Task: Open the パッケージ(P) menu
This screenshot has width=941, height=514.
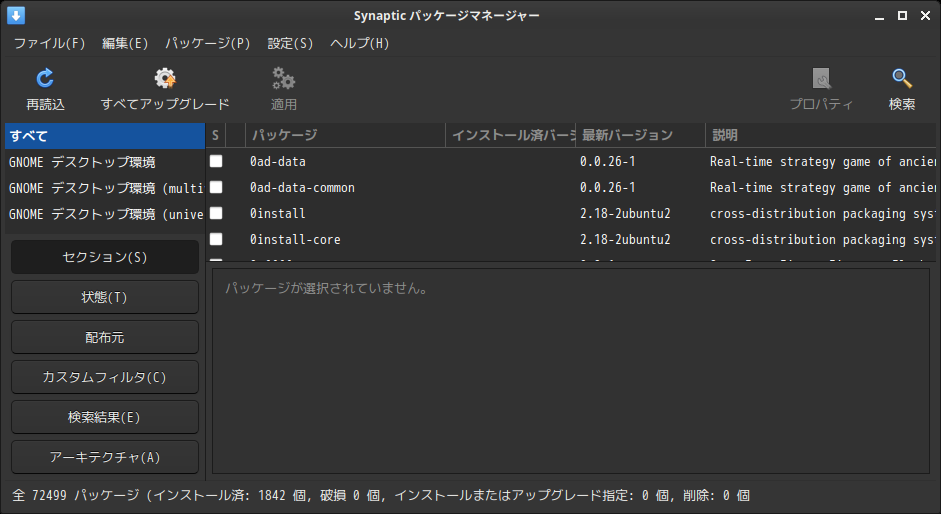Action: pos(208,43)
